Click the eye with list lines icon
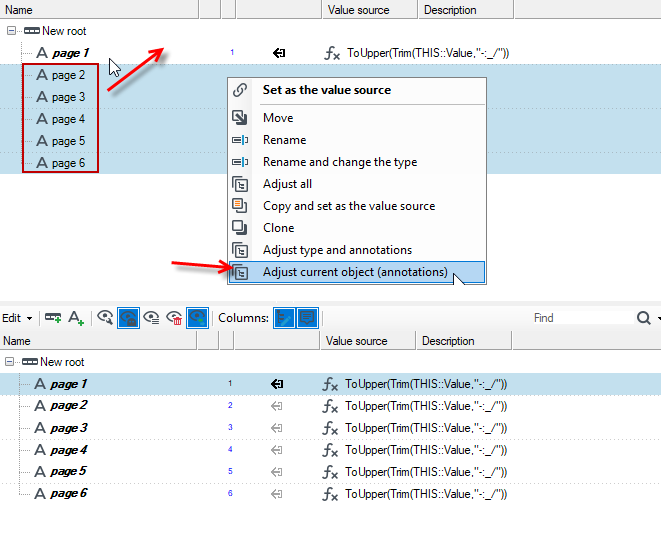Image resolution: width=661 pixels, height=543 pixels. point(151,317)
